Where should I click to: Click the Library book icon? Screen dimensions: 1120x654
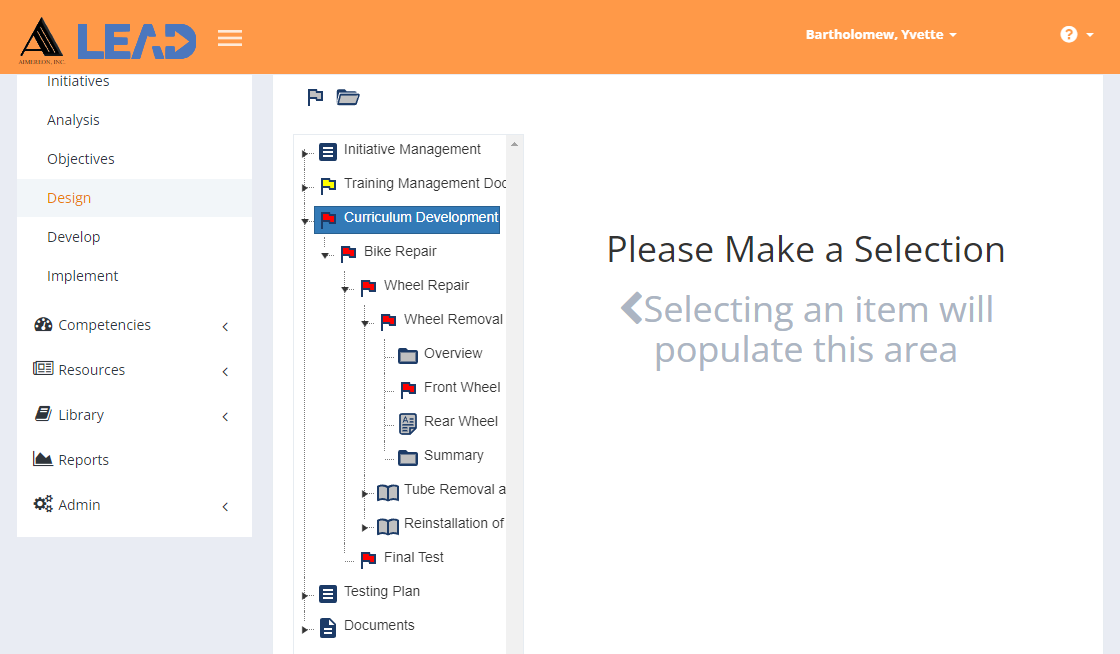pos(43,413)
